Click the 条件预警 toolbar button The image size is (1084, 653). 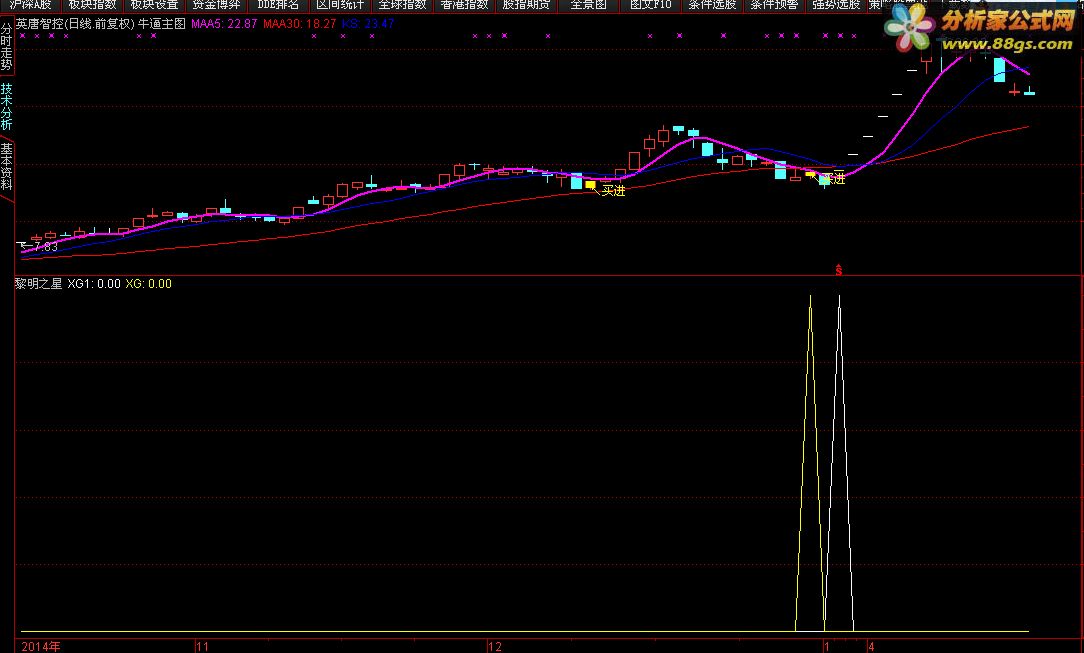click(x=774, y=5)
